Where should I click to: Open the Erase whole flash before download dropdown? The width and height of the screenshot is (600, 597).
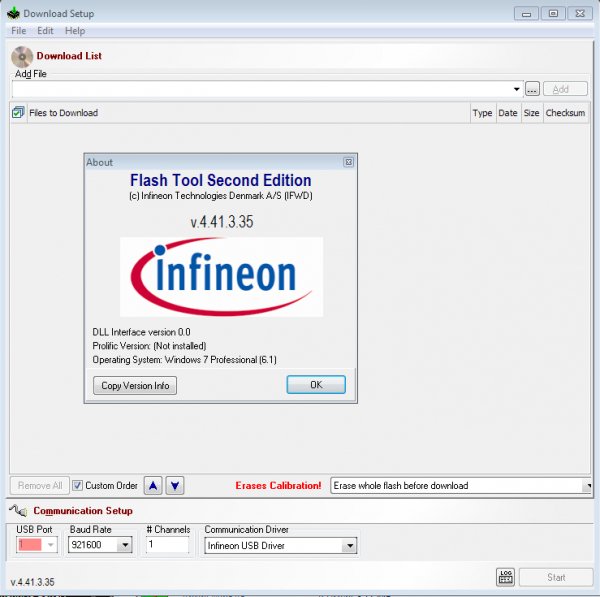461,486
